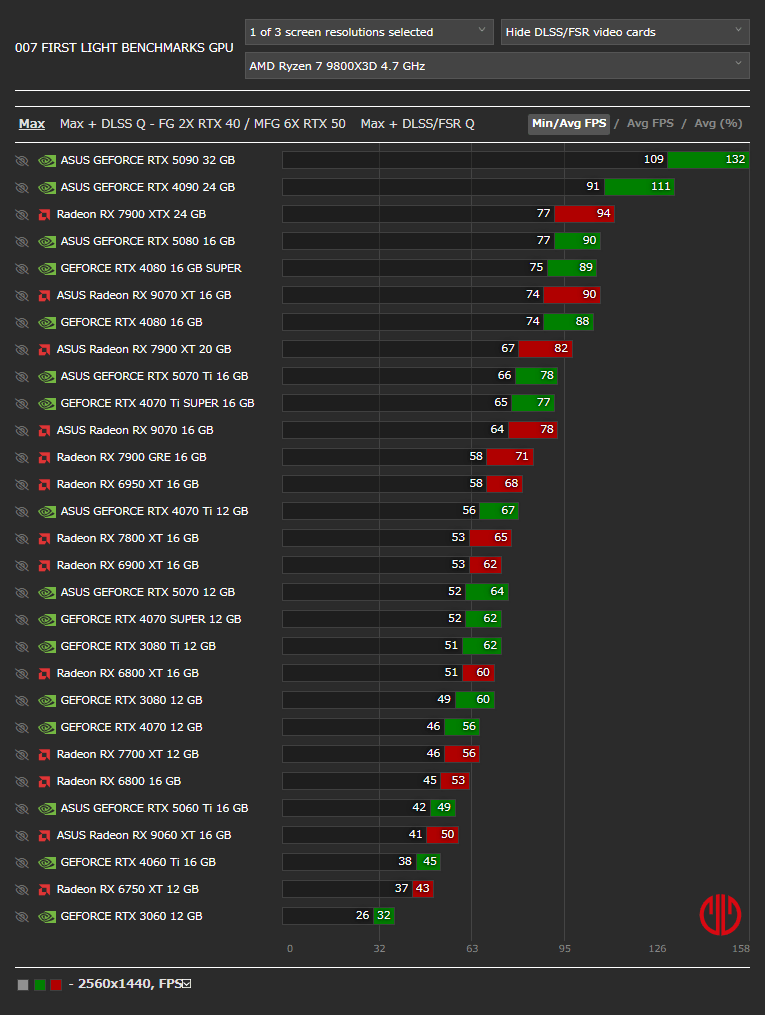Click NVIDIA logo beside RTX 3080 12 GB

47,701
